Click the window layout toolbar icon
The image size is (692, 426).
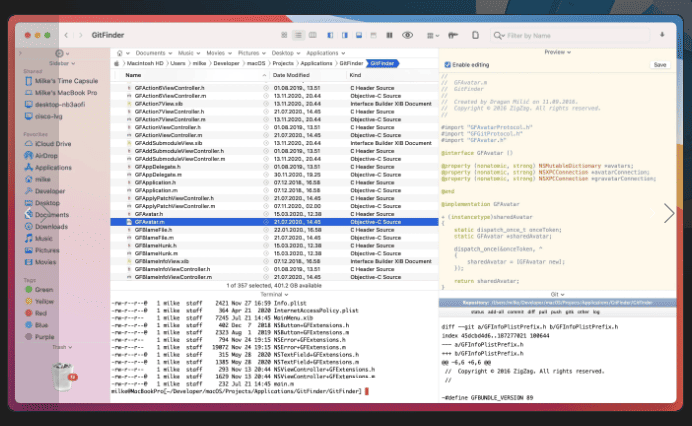(x=373, y=35)
